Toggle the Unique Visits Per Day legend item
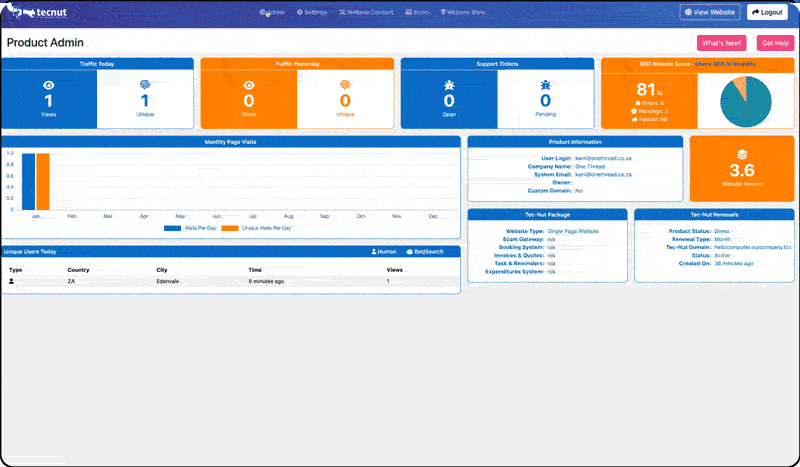Image resolution: width=800 pixels, height=467 pixels. click(x=256, y=228)
